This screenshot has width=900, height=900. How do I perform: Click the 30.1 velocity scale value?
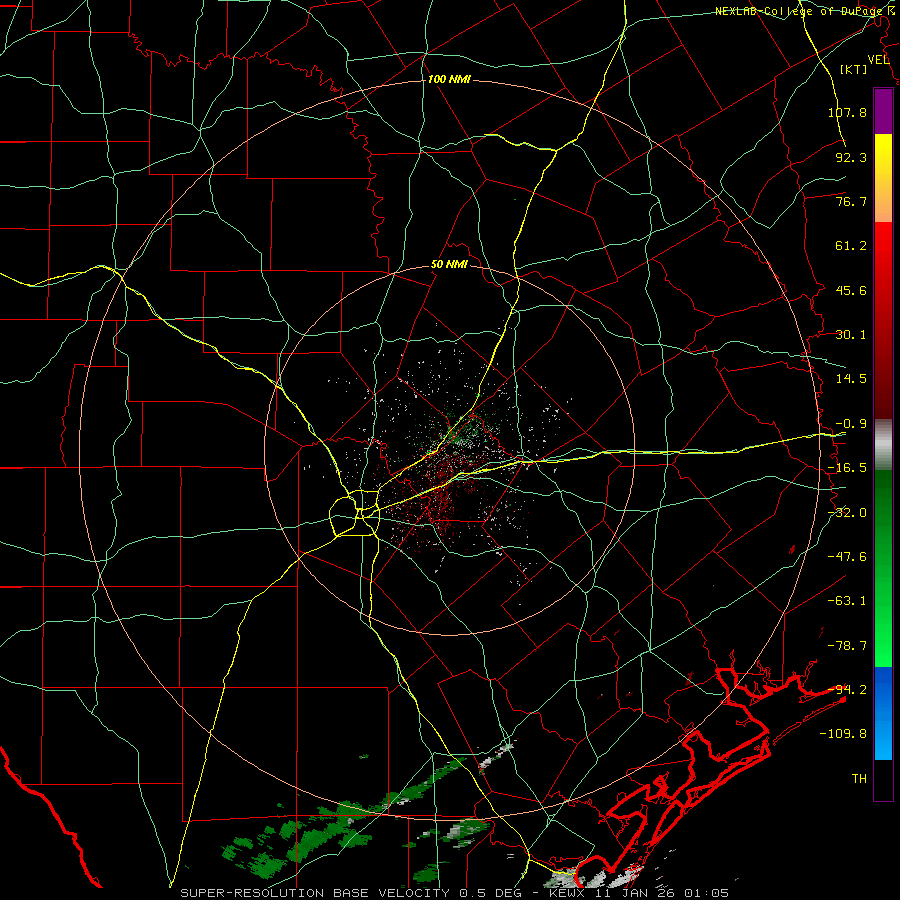[851, 335]
